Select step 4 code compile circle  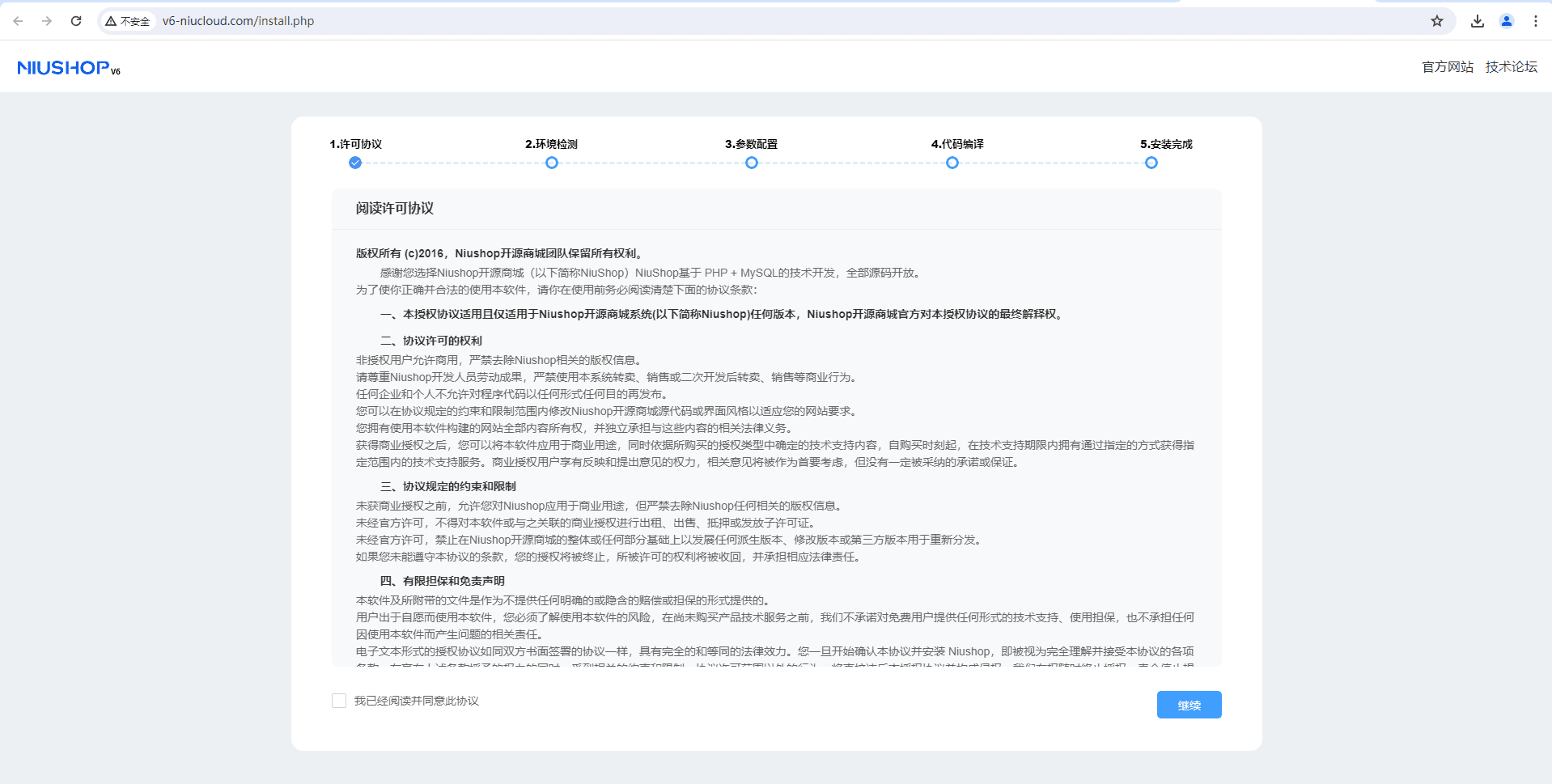pos(952,163)
